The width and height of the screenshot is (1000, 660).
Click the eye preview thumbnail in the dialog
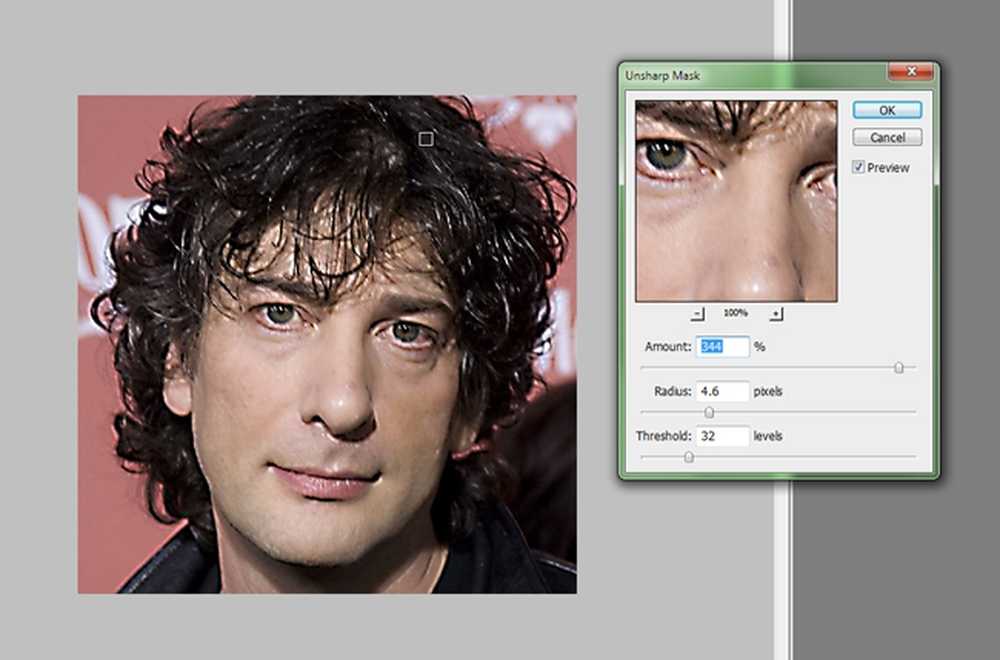[737, 201]
